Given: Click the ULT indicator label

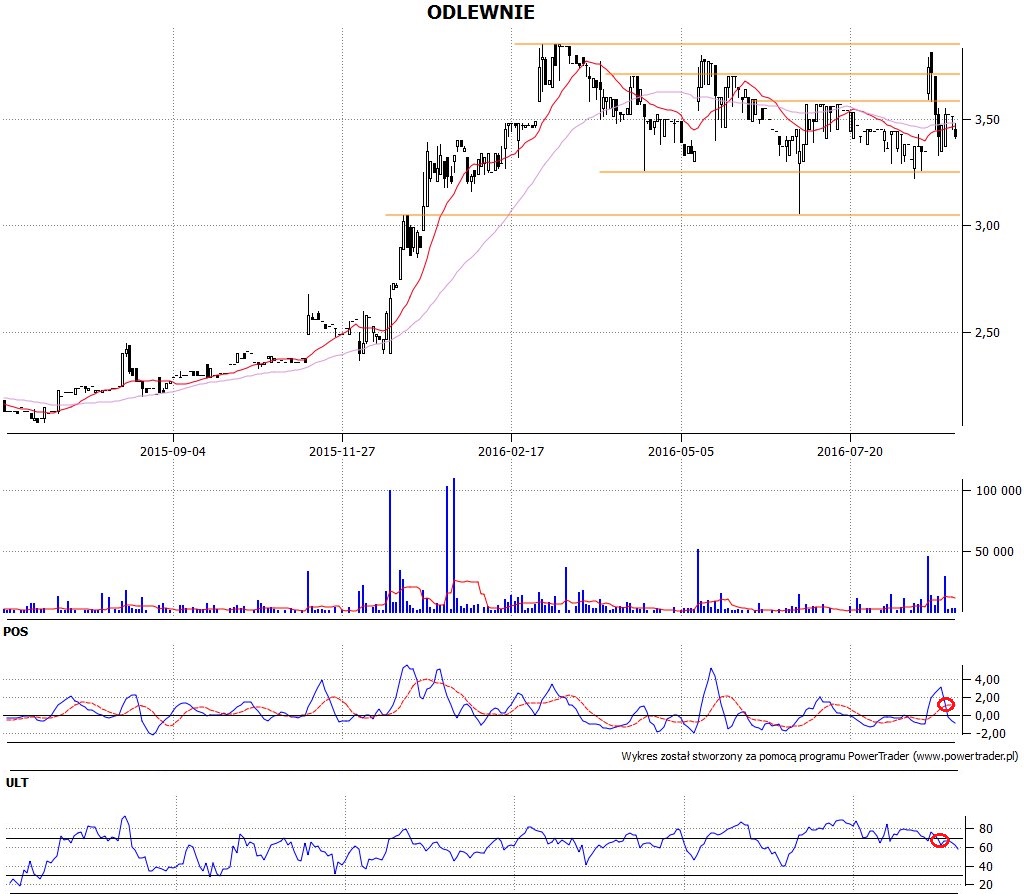Looking at the screenshot, I should point(17,782).
